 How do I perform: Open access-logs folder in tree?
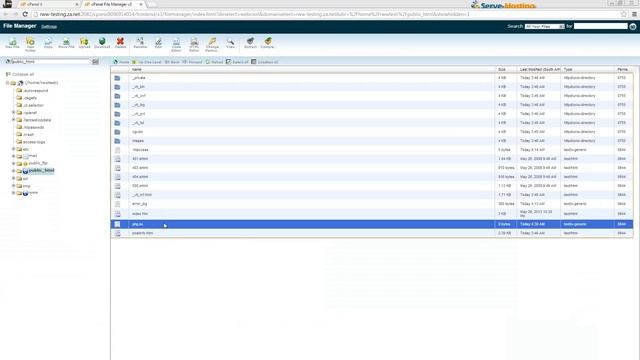(x=34, y=142)
